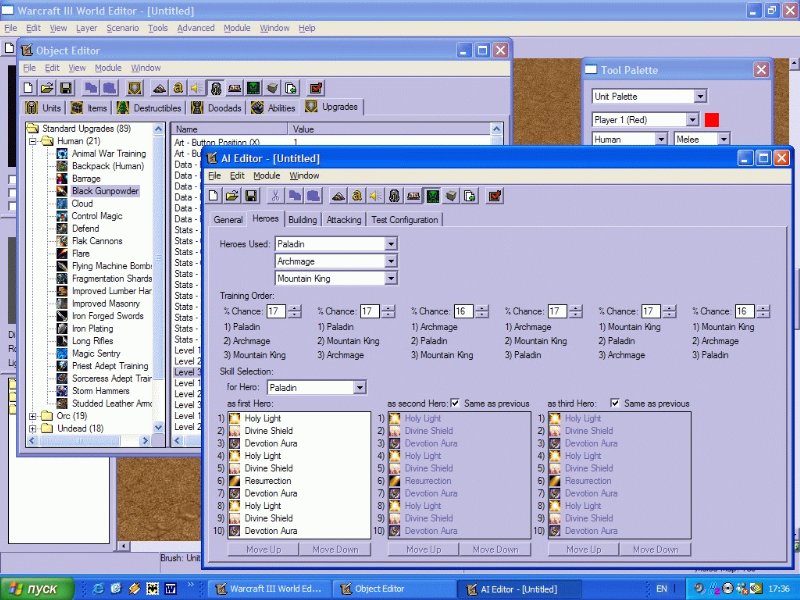Click Move Up under the first Hero list
The width and height of the screenshot is (800, 600).
(263, 549)
